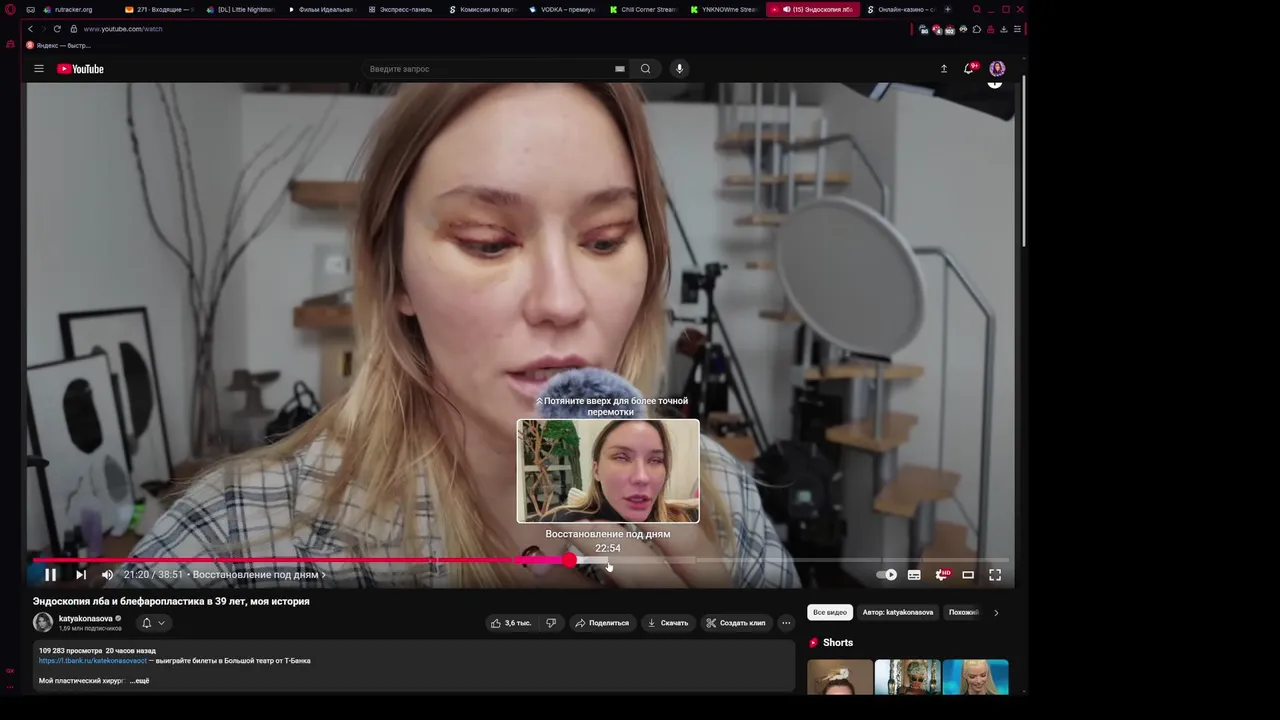
Task: Open tab search magnifier in title bar
Action: [x=977, y=9]
